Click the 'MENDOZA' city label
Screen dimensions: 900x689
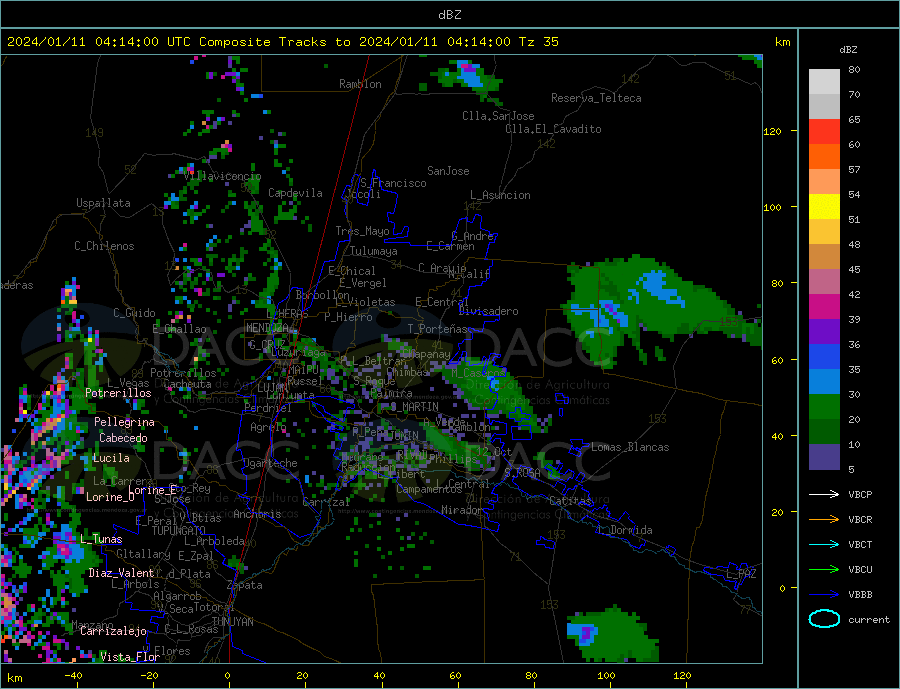[x=269, y=328]
